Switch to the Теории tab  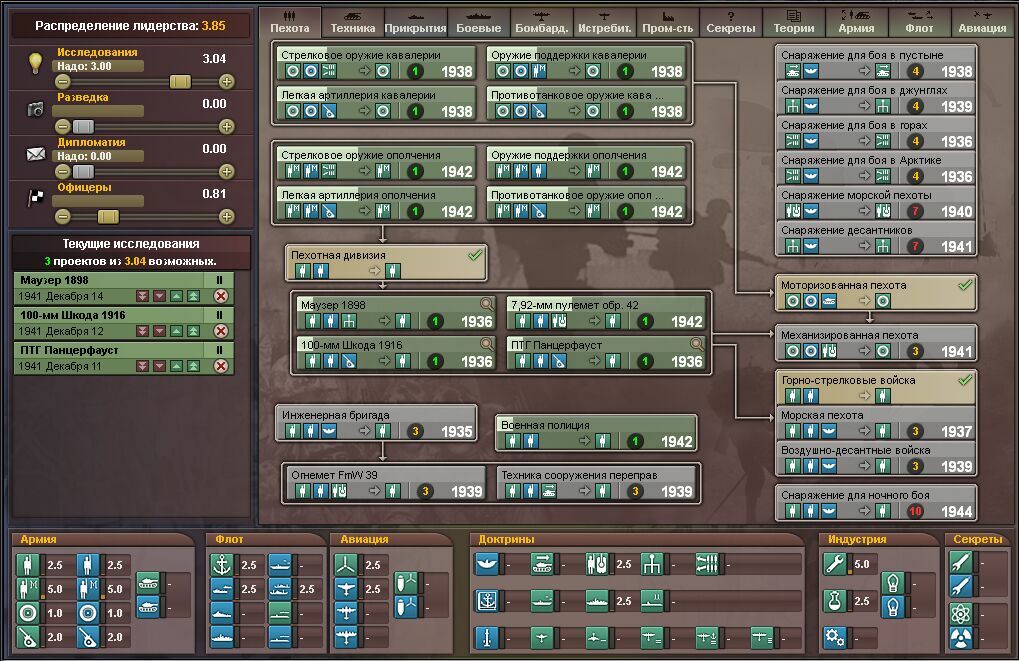(x=793, y=22)
